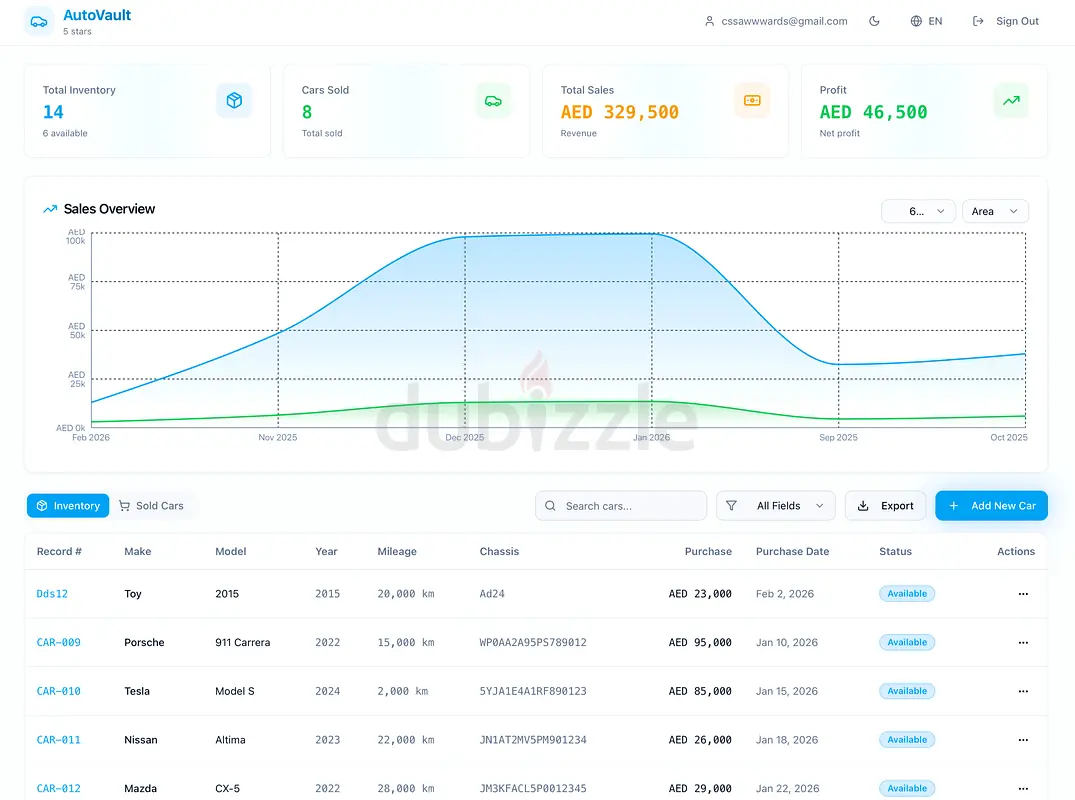Open actions menu for the Porsche row
1075x800 pixels.
coord(1022,643)
